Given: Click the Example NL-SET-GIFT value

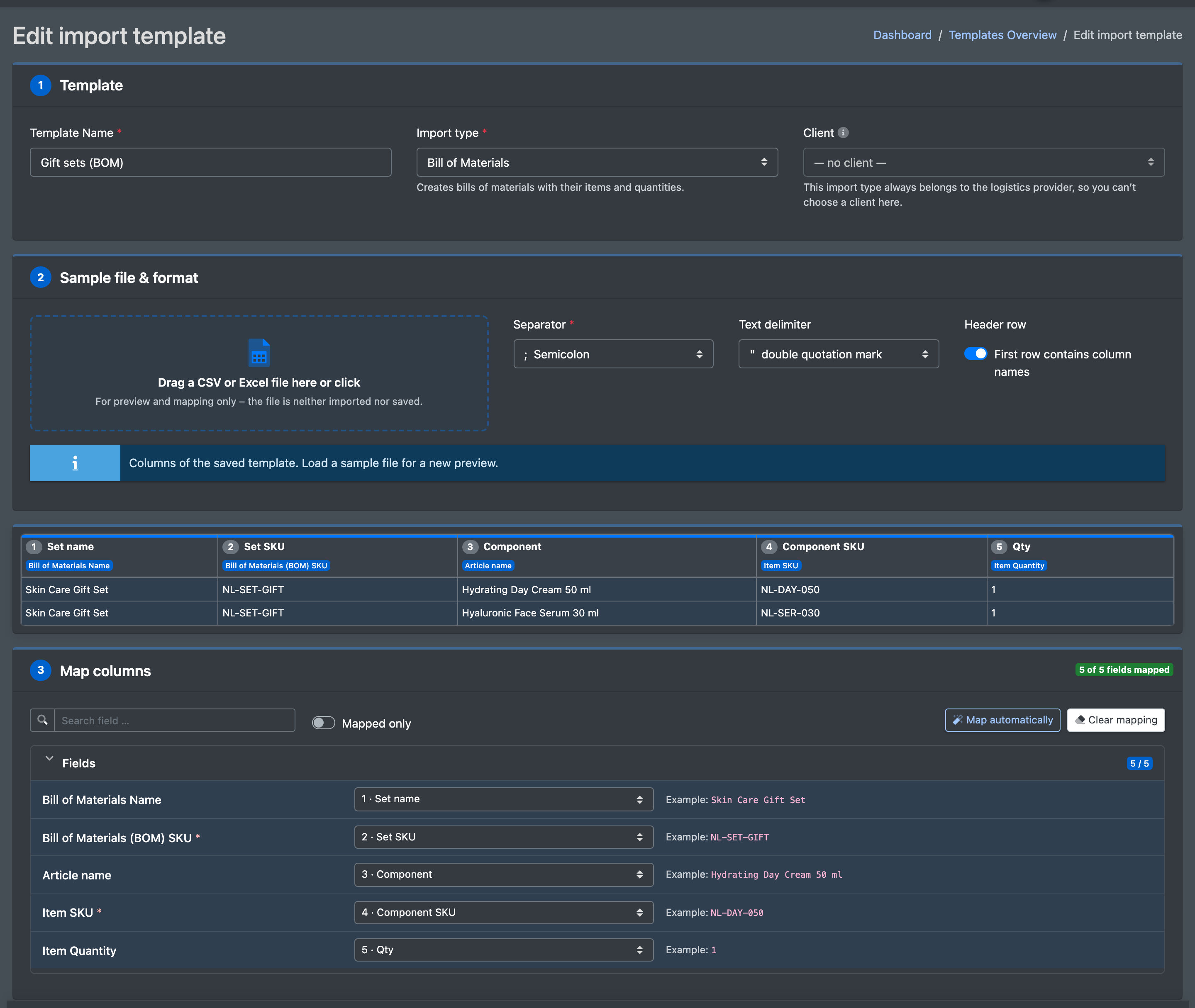Looking at the screenshot, I should click(739, 837).
